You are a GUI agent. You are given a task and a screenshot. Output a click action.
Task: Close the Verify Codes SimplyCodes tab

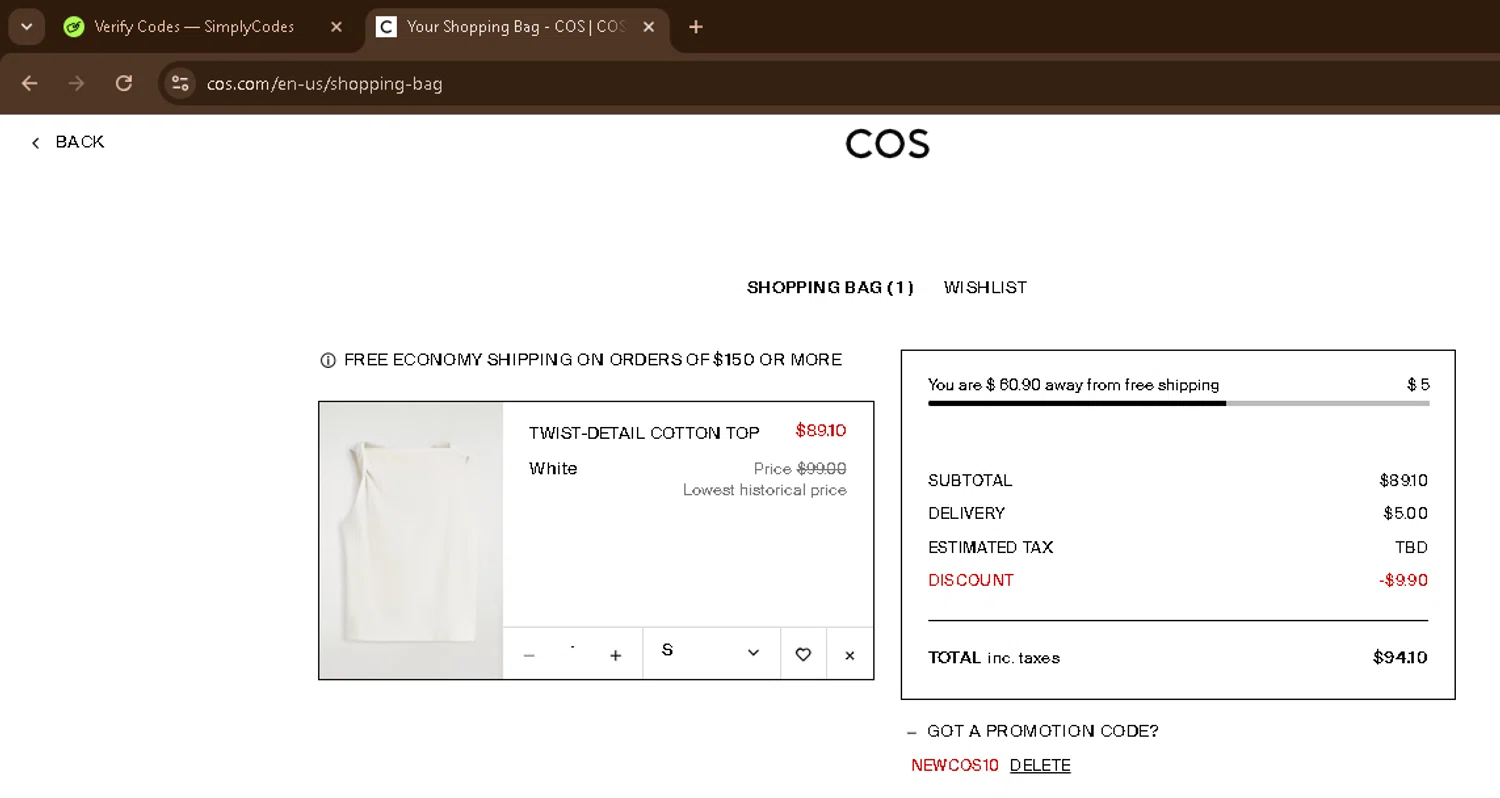pos(337,27)
